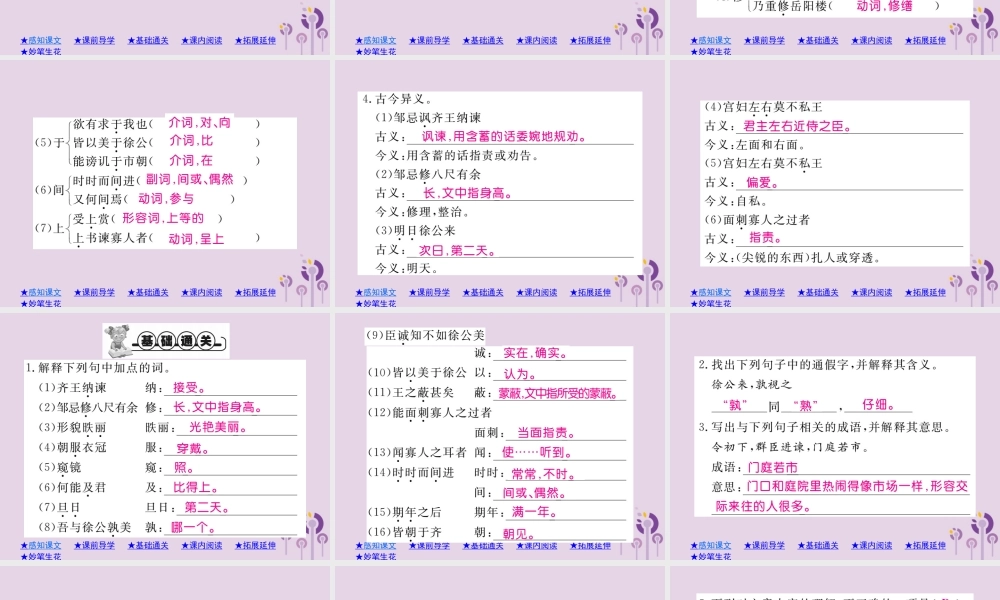Click the answer 君主左右近侍之臣。
Viewport: 1000px width, 600px height.
coord(798,126)
